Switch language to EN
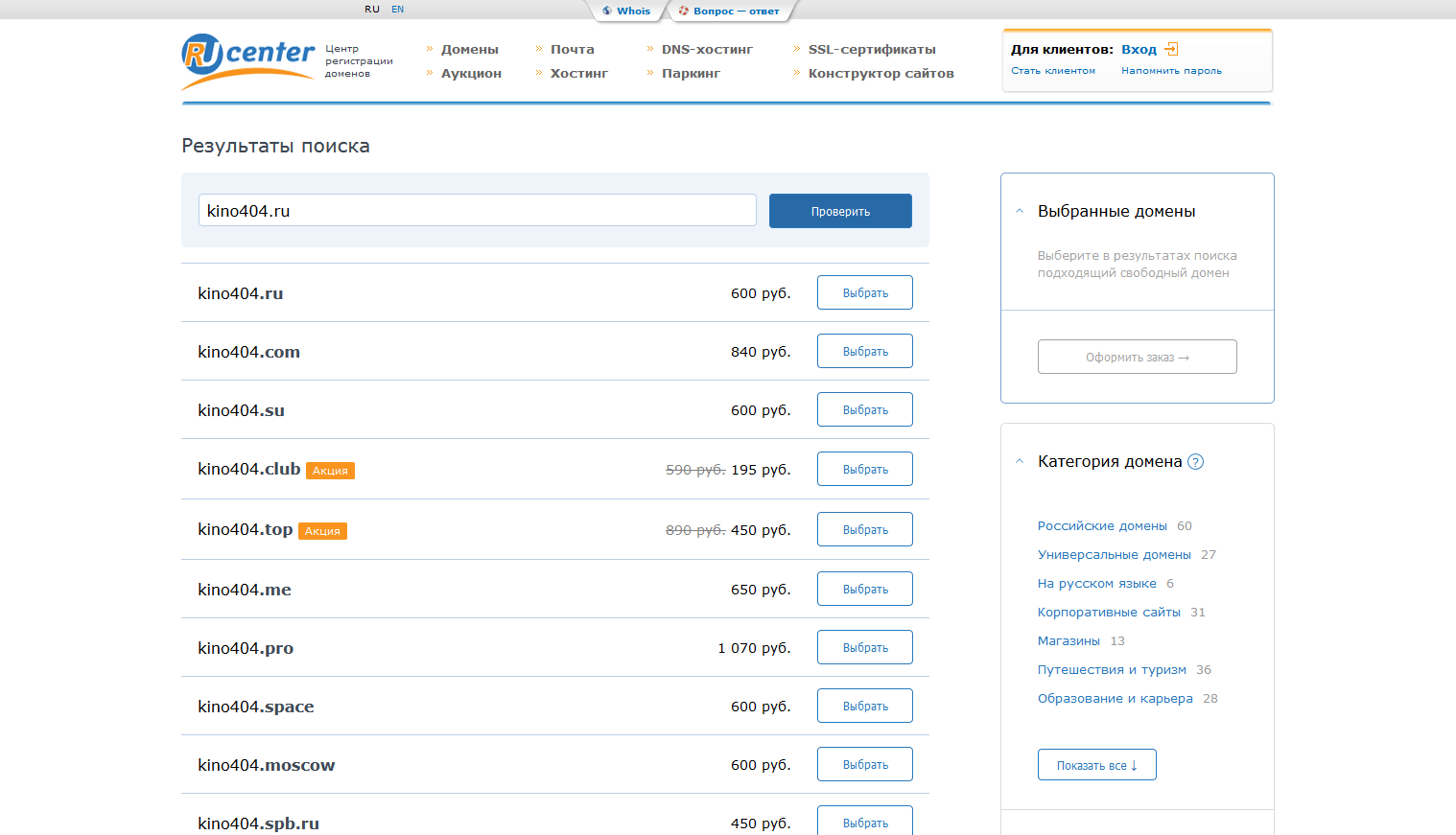This screenshot has height=835, width=1456. pyautogui.click(x=397, y=9)
